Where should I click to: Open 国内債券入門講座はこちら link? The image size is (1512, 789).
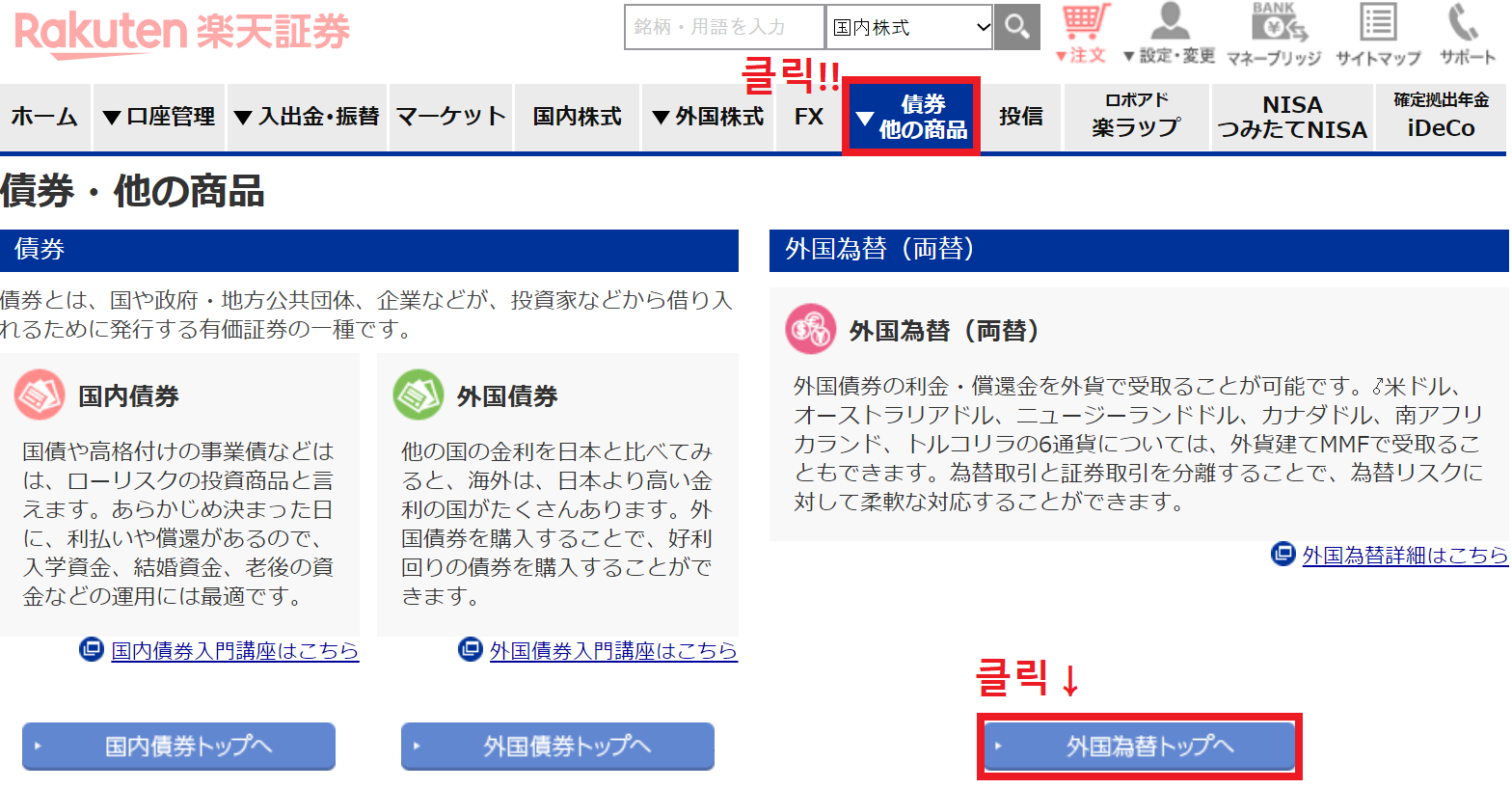tap(234, 650)
